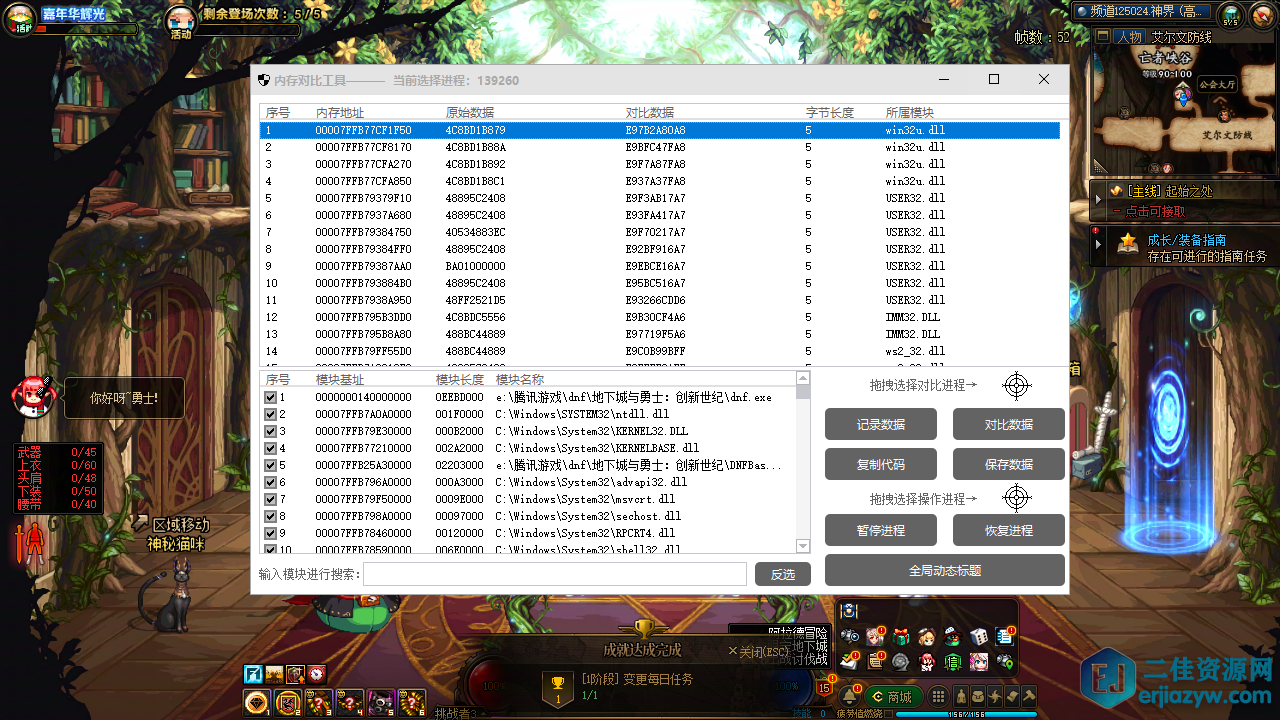1280x720 pixels.
Task: Click the 对比数据 button
Action: pos(1009,424)
